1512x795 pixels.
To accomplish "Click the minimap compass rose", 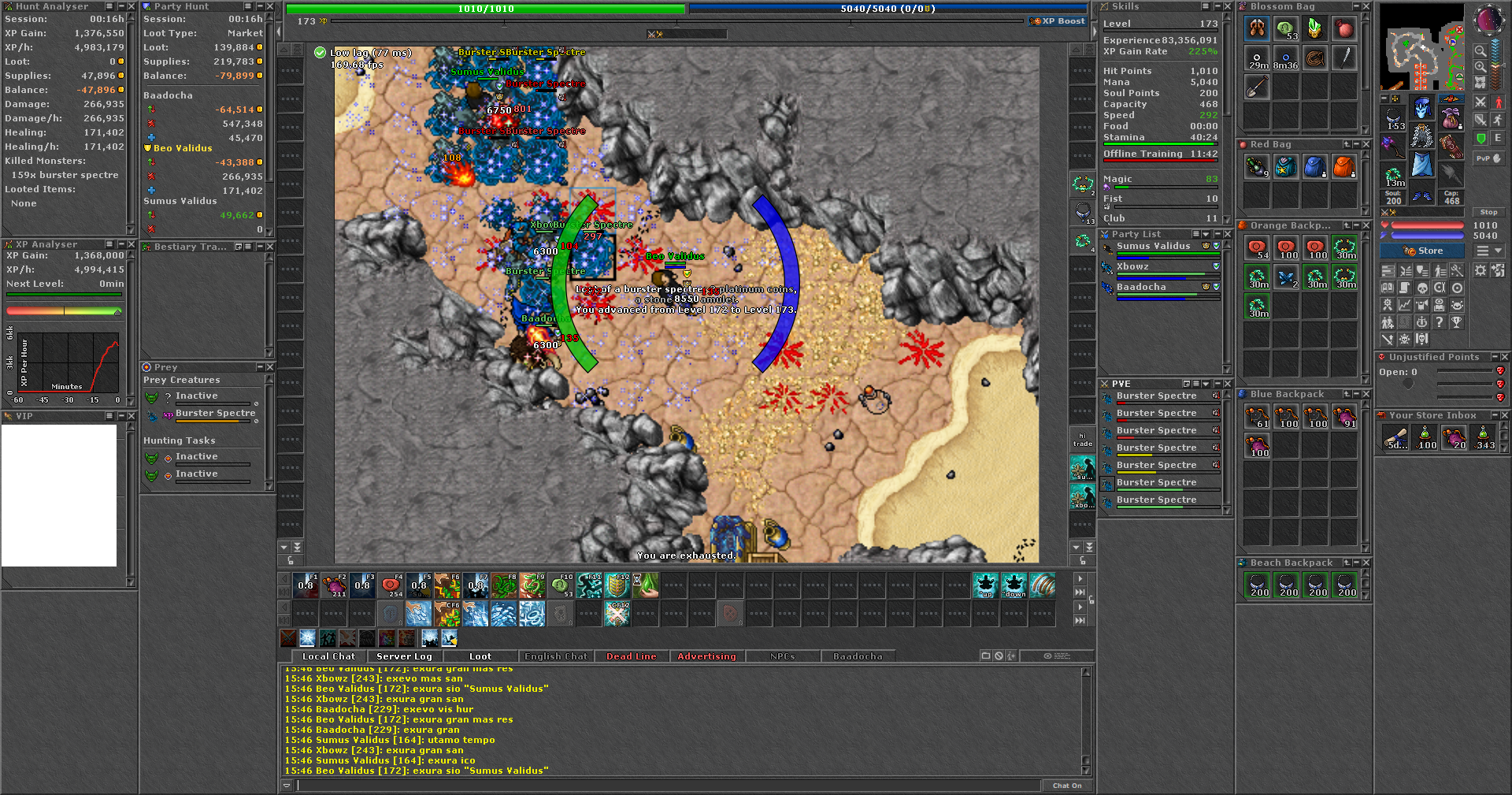I will click(1490, 20).
